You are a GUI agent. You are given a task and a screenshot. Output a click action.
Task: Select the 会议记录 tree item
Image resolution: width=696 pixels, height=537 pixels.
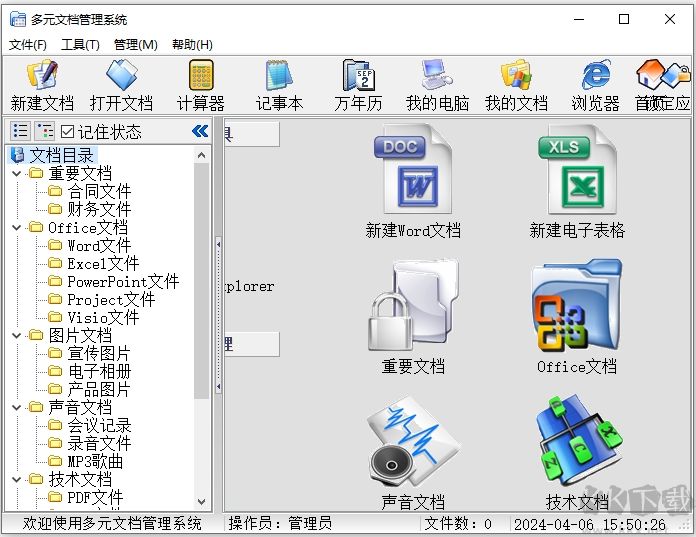(99, 426)
